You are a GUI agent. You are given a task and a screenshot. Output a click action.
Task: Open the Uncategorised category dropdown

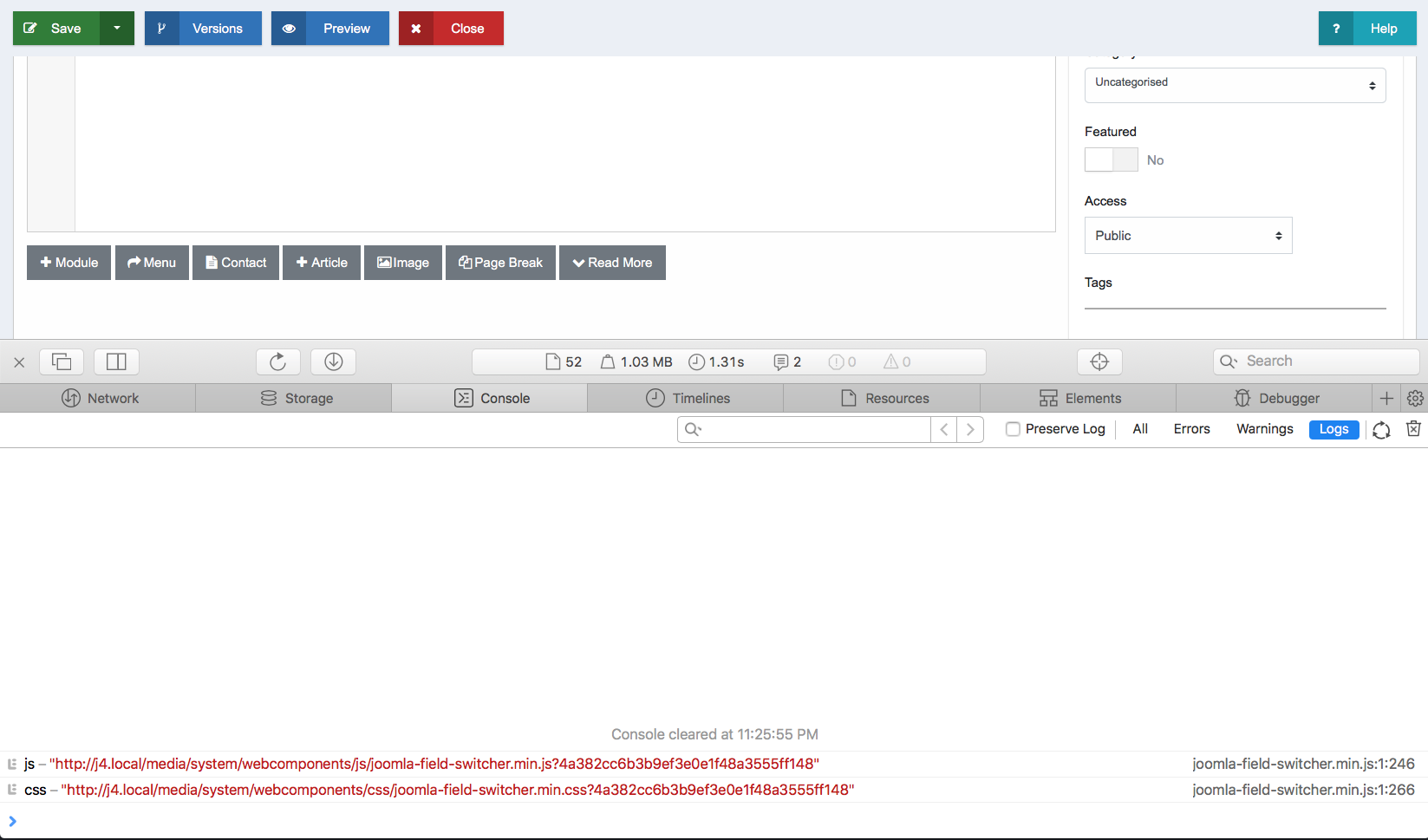point(1235,85)
